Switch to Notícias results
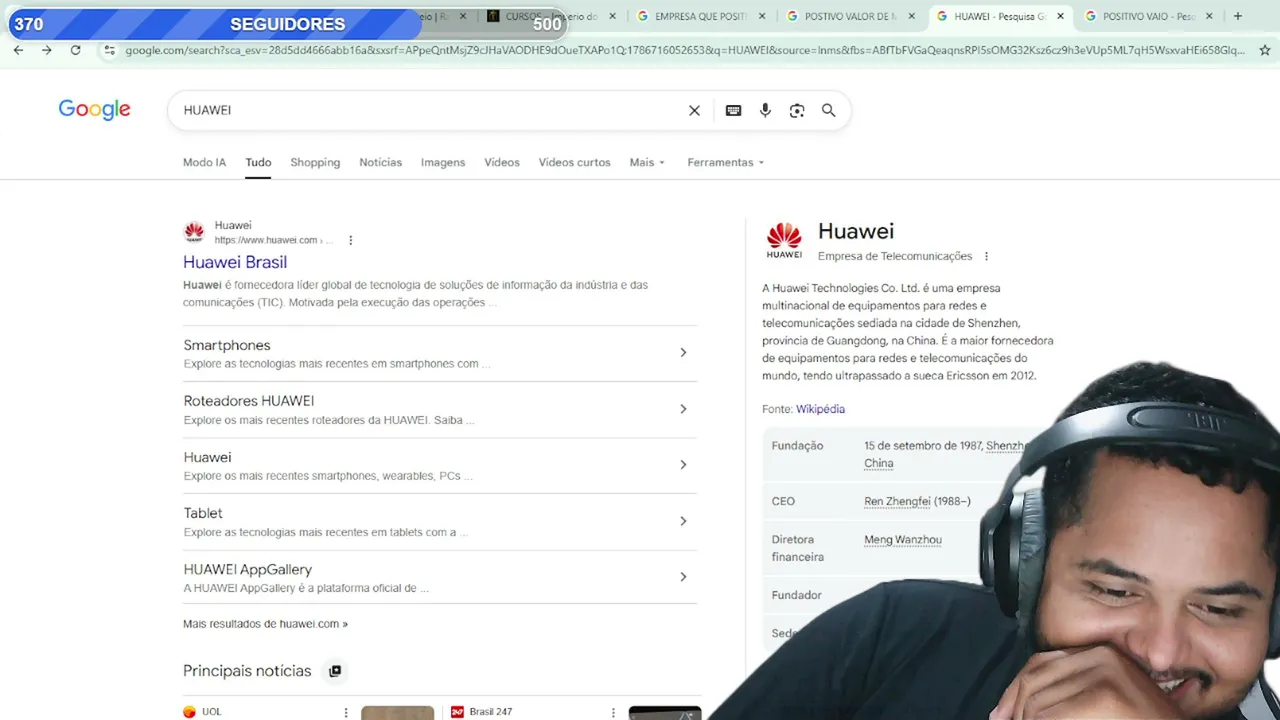The image size is (1280, 720). point(380,162)
